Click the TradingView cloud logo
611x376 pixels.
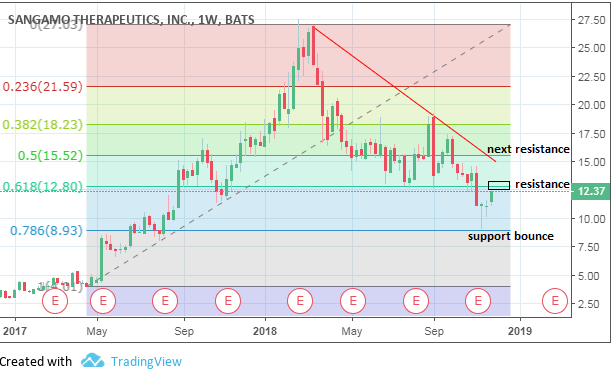click(x=92, y=360)
